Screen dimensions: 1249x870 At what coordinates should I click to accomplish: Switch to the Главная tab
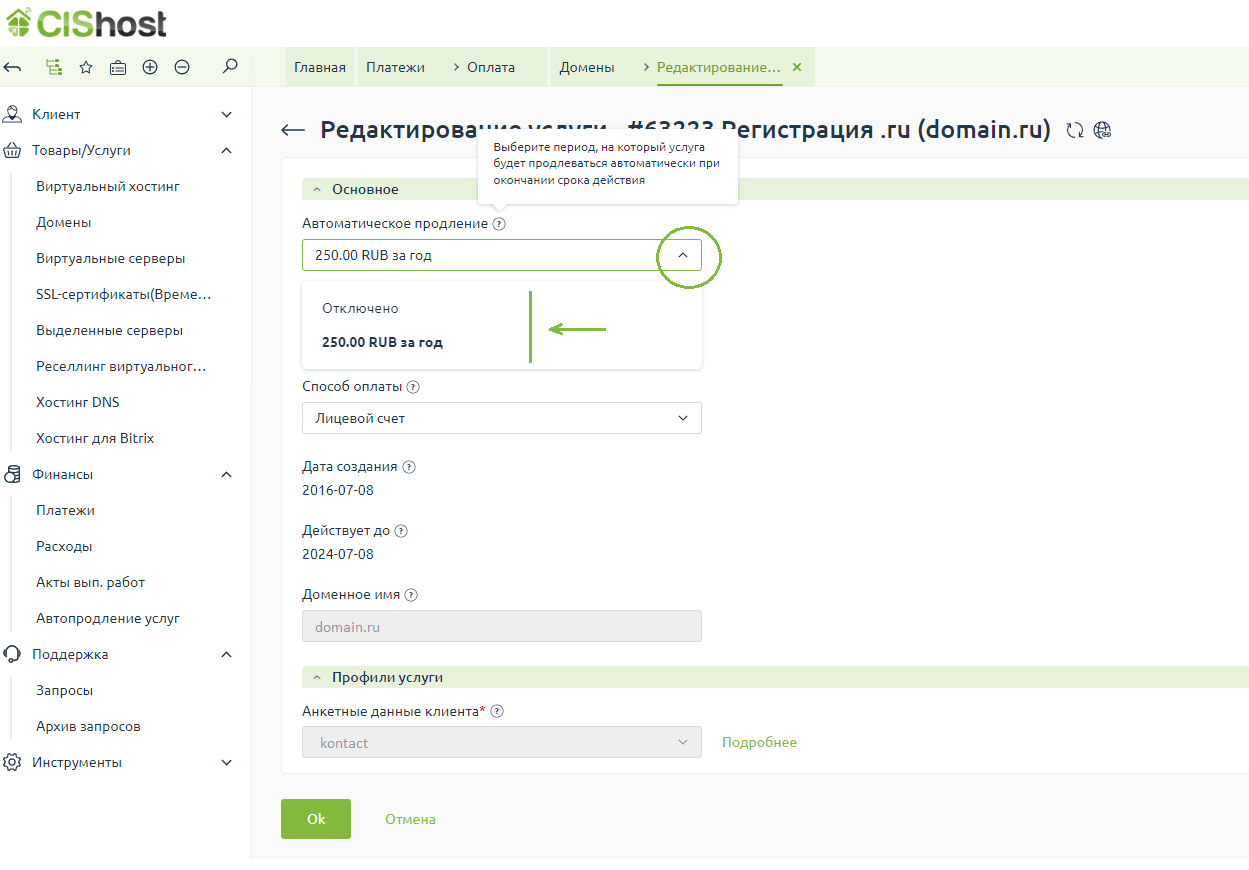(x=319, y=67)
